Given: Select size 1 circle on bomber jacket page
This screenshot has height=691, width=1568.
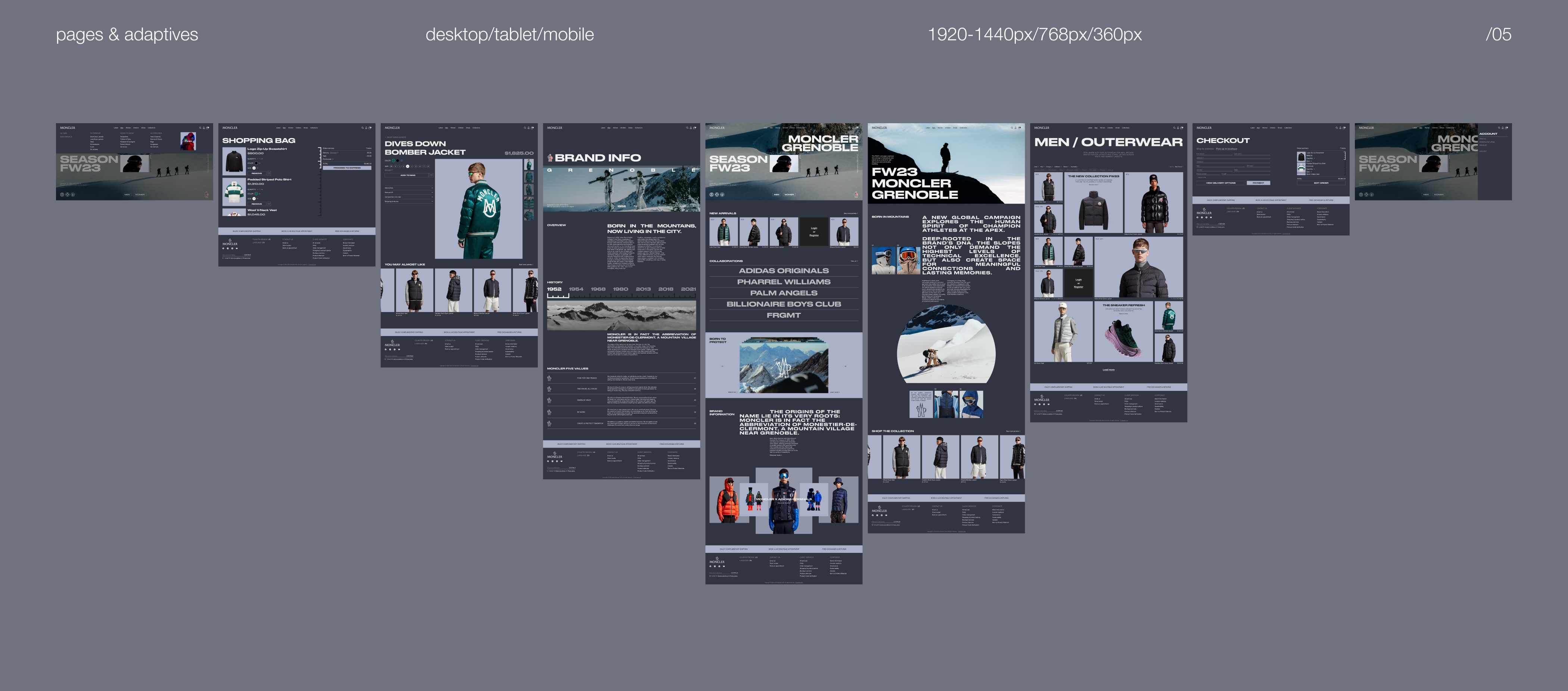Looking at the screenshot, I should pyautogui.click(x=400, y=166).
